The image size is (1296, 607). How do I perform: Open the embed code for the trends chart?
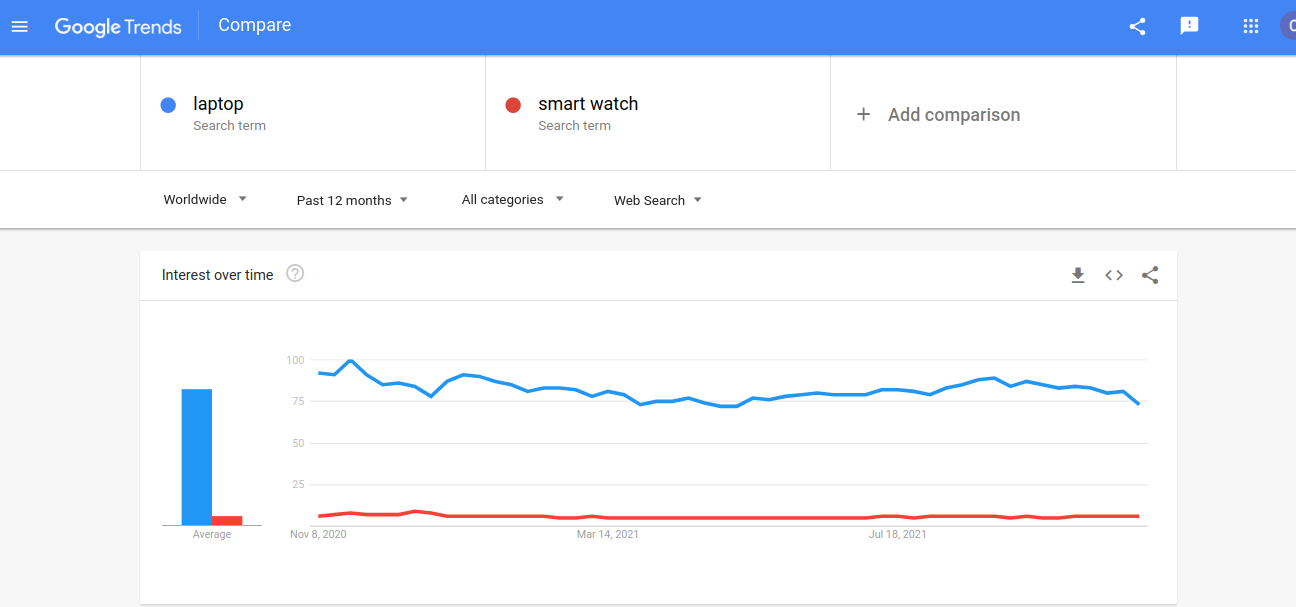(1114, 274)
